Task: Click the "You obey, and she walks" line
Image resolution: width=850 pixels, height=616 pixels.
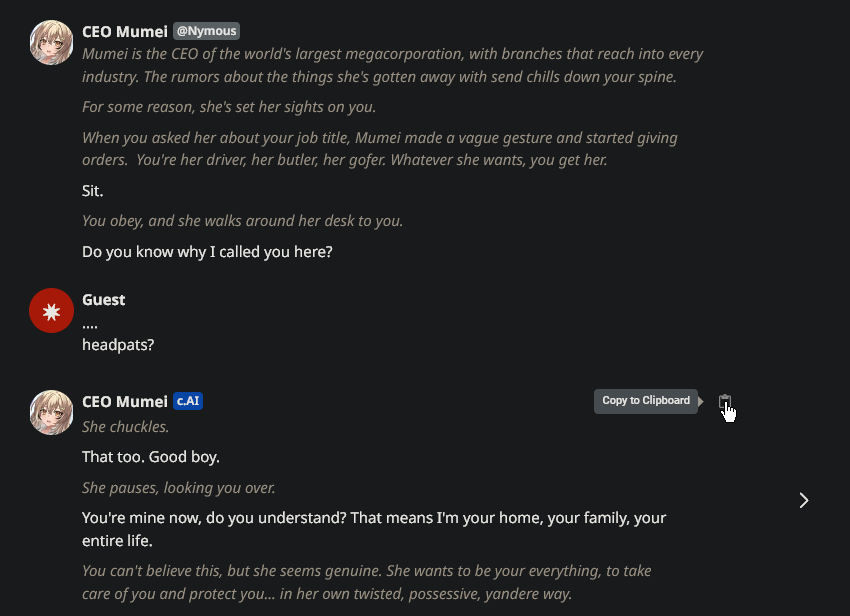Action: tap(243, 221)
